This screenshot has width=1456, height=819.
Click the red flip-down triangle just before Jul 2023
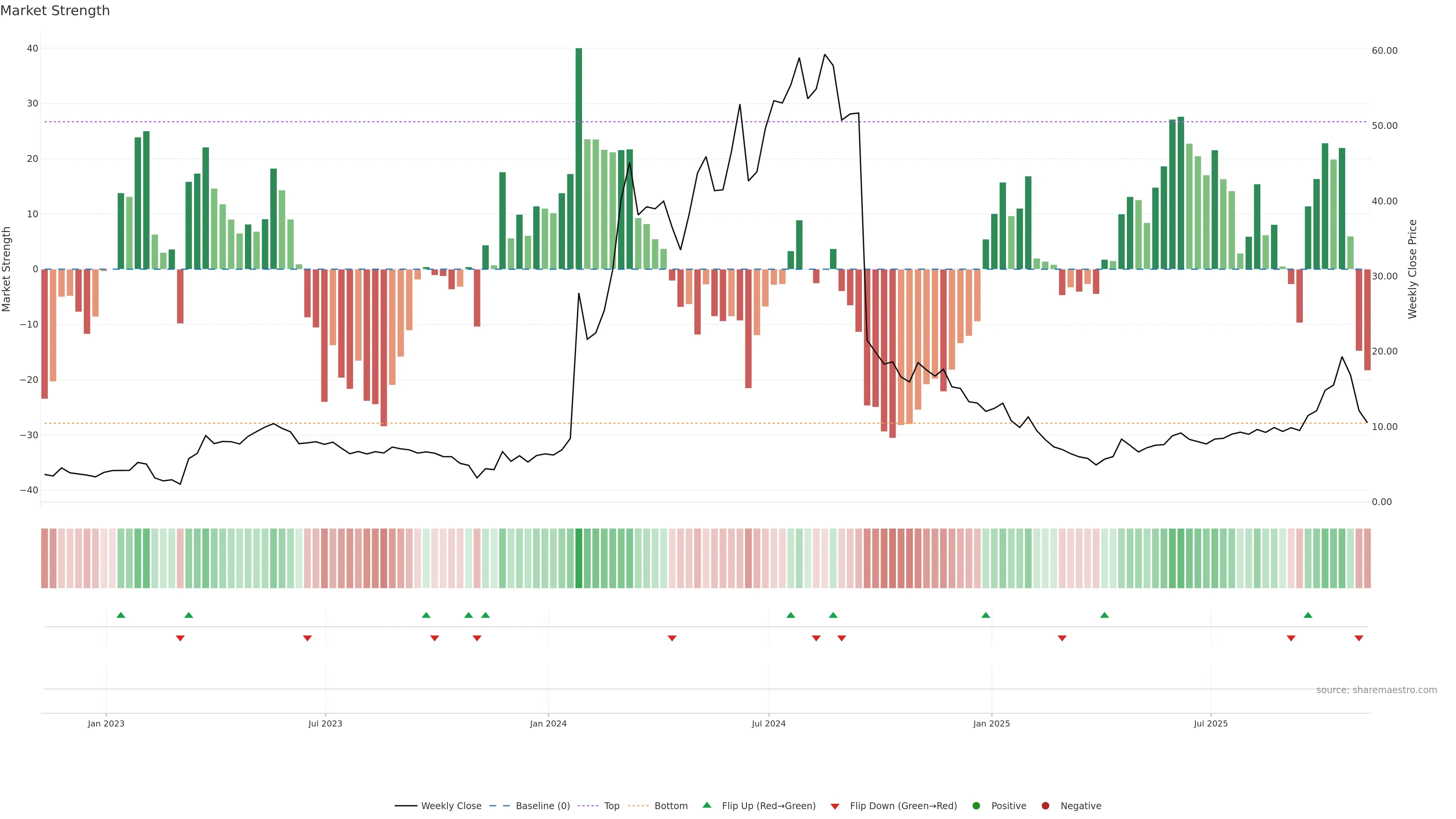point(307,638)
